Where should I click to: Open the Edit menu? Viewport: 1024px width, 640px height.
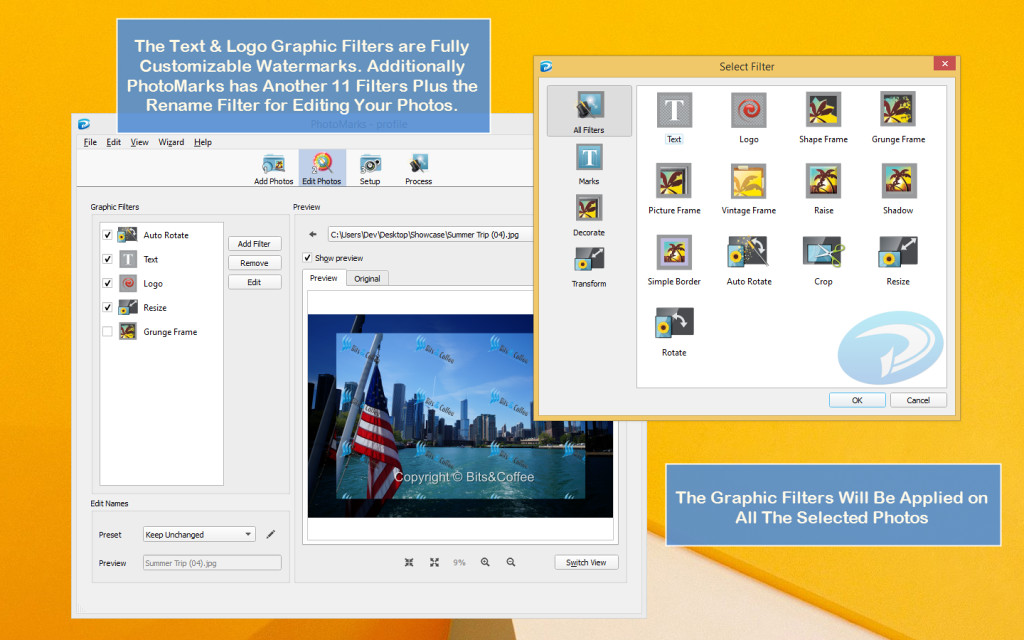[114, 142]
